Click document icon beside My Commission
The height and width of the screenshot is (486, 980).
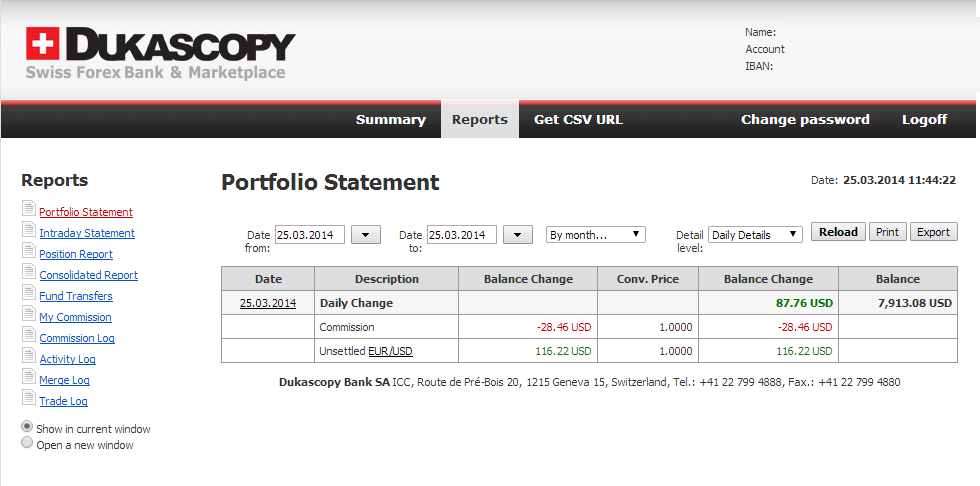[29, 313]
